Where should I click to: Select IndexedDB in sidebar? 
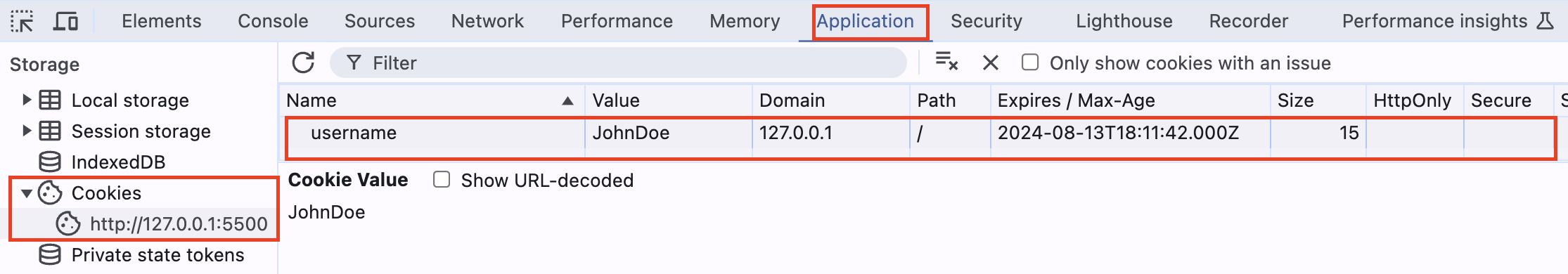click(118, 162)
